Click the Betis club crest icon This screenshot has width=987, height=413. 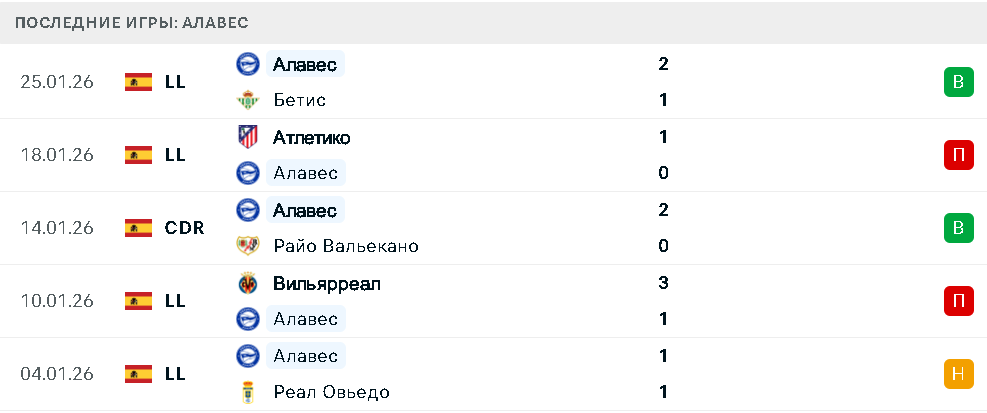(246, 100)
